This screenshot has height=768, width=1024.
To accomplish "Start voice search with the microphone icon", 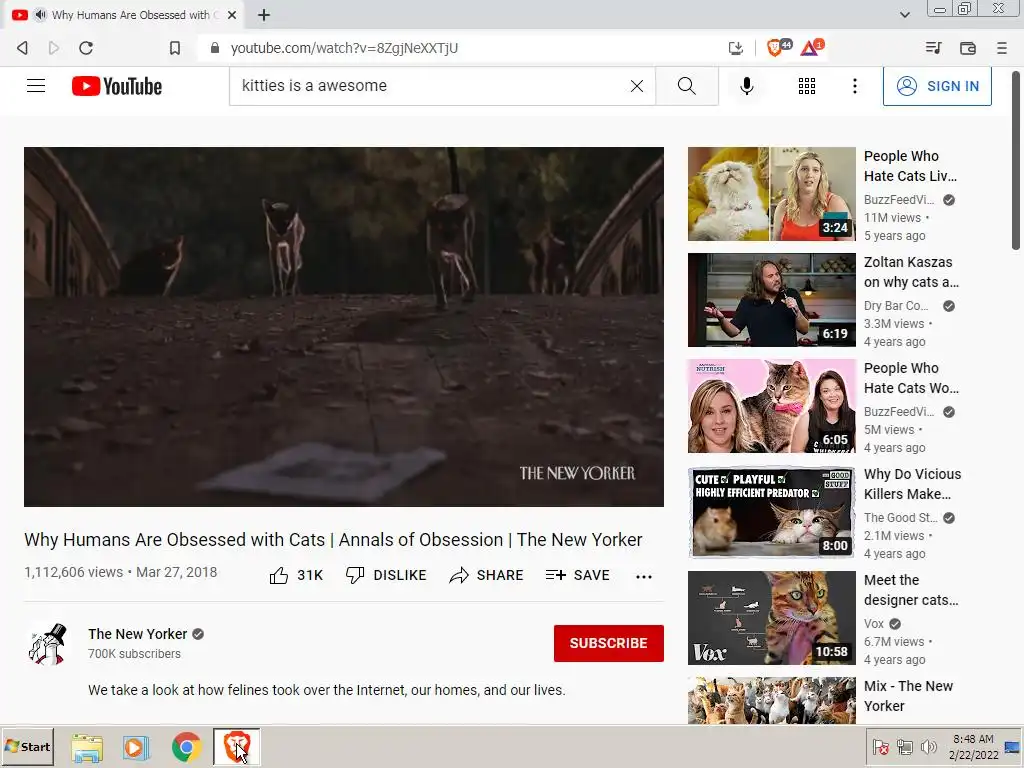I will pyautogui.click(x=746, y=86).
